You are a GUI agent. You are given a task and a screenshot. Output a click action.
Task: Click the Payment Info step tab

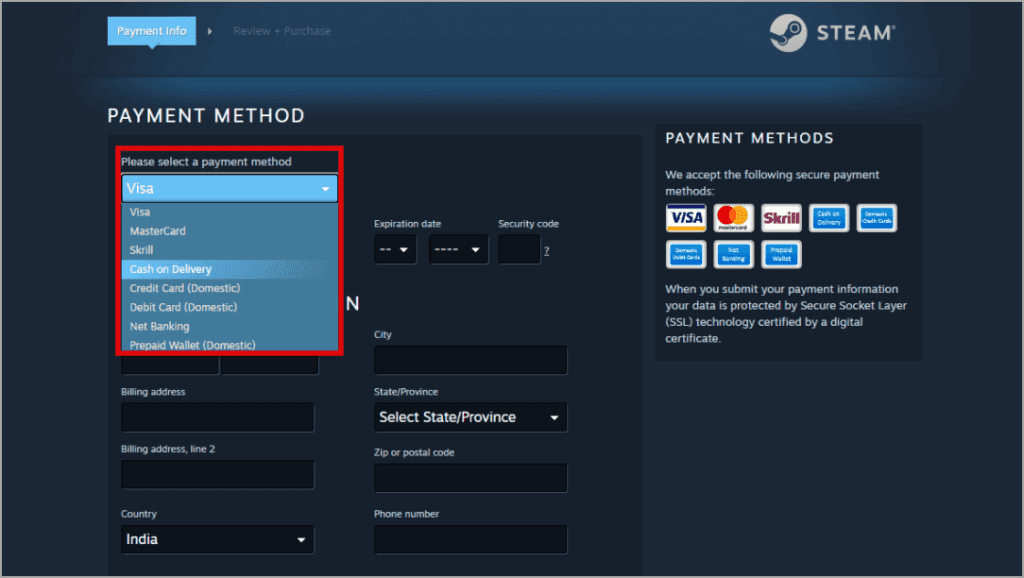coord(151,31)
